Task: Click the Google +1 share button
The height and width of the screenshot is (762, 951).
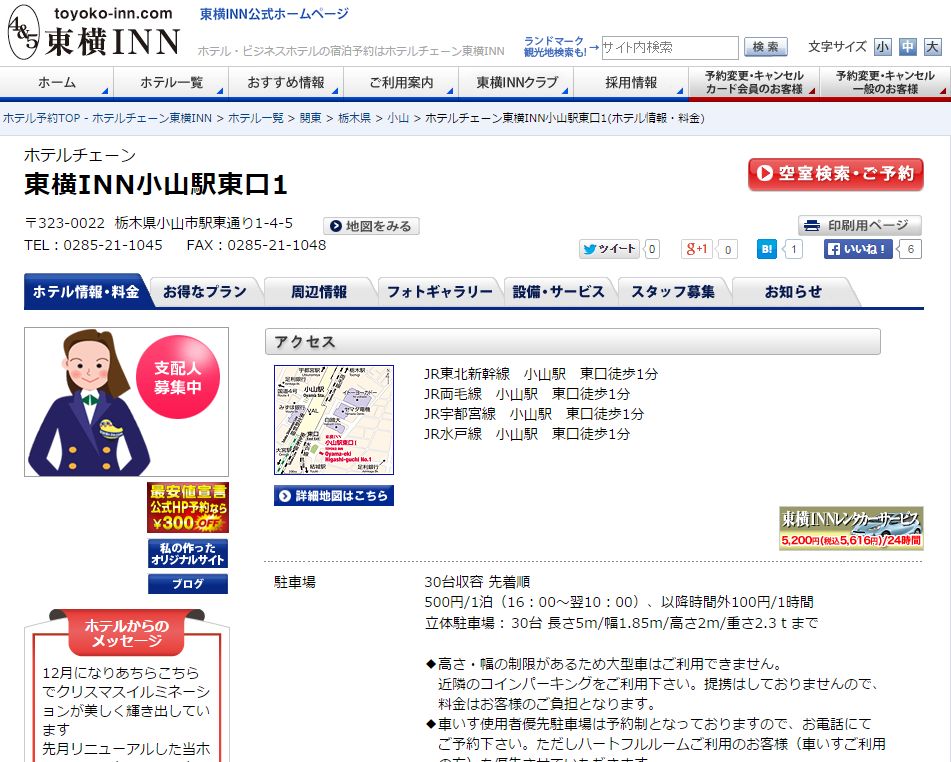Action: pyautogui.click(x=696, y=249)
